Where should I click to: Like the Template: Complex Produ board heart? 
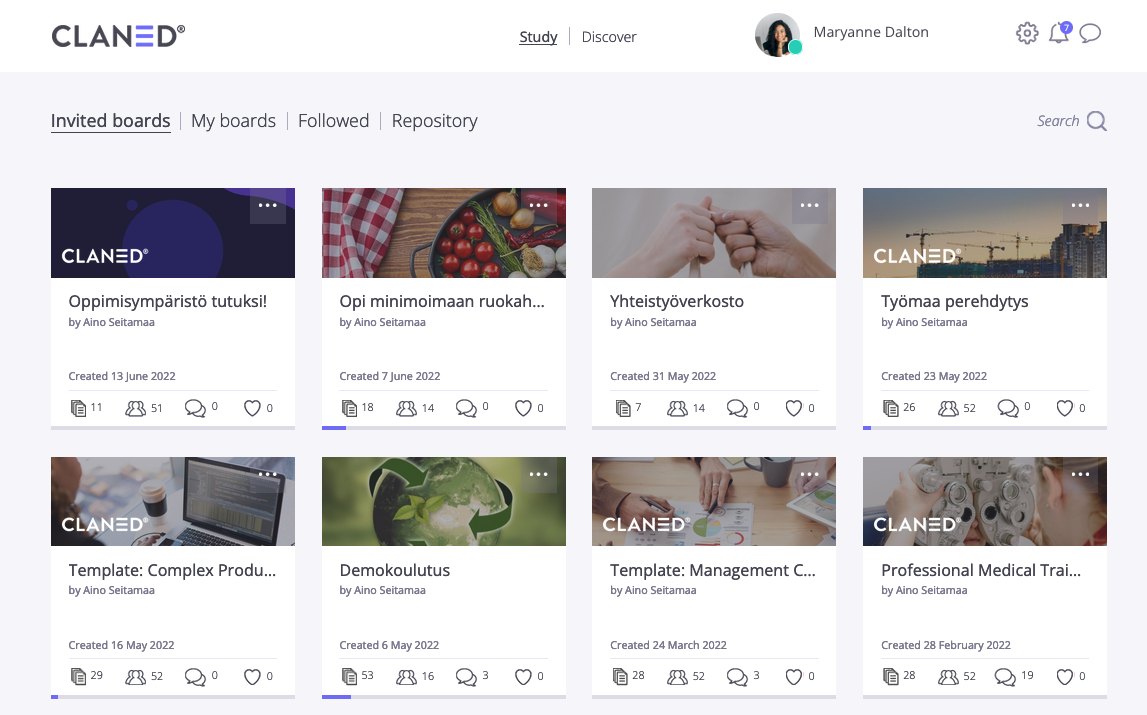click(x=252, y=676)
